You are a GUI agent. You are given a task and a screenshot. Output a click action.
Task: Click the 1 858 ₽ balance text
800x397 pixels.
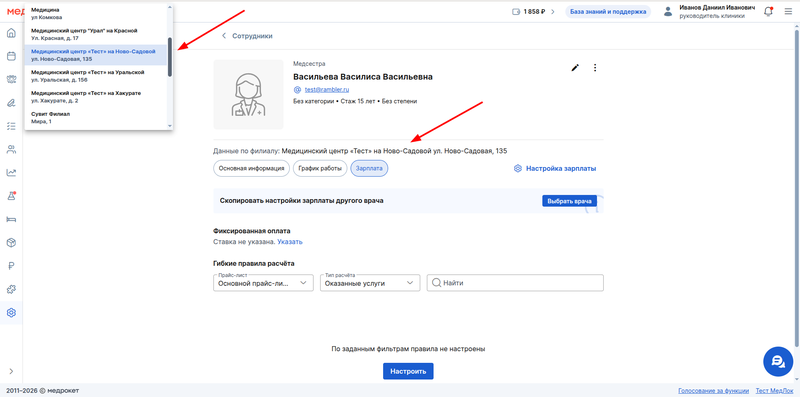535,11
